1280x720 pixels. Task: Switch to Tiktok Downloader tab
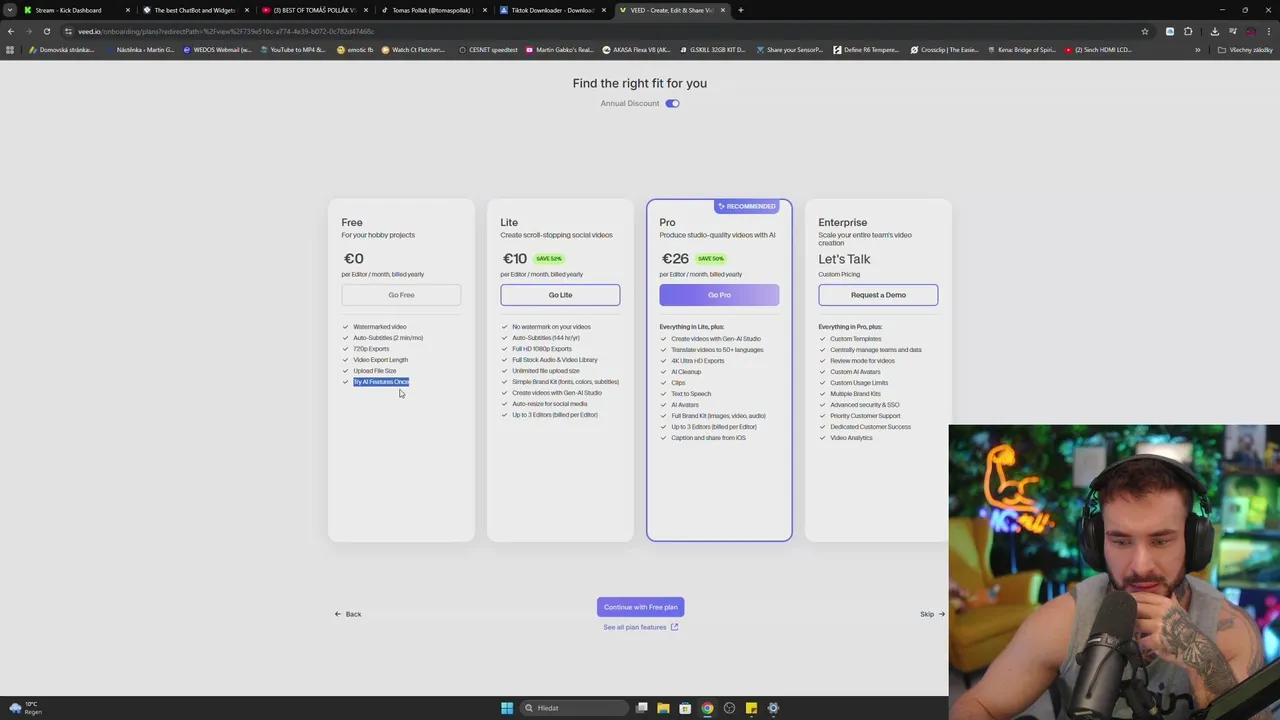click(x=552, y=10)
